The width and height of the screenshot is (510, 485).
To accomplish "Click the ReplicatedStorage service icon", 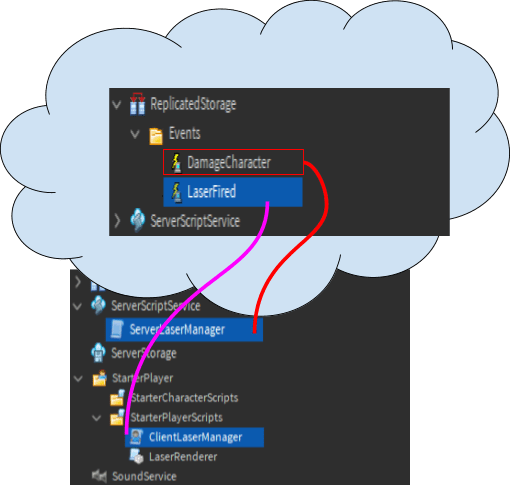I will [137, 104].
